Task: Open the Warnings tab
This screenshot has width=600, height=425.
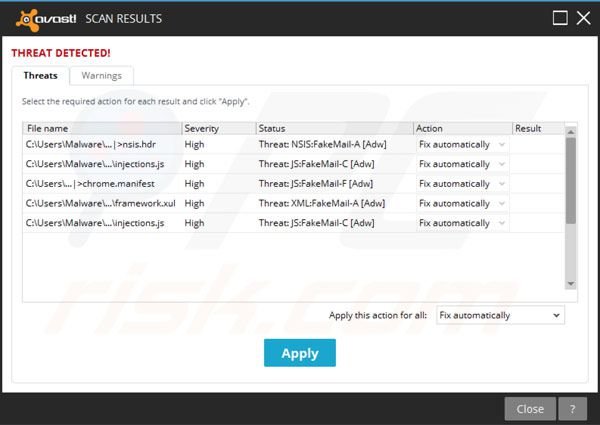Action: pyautogui.click(x=101, y=75)
